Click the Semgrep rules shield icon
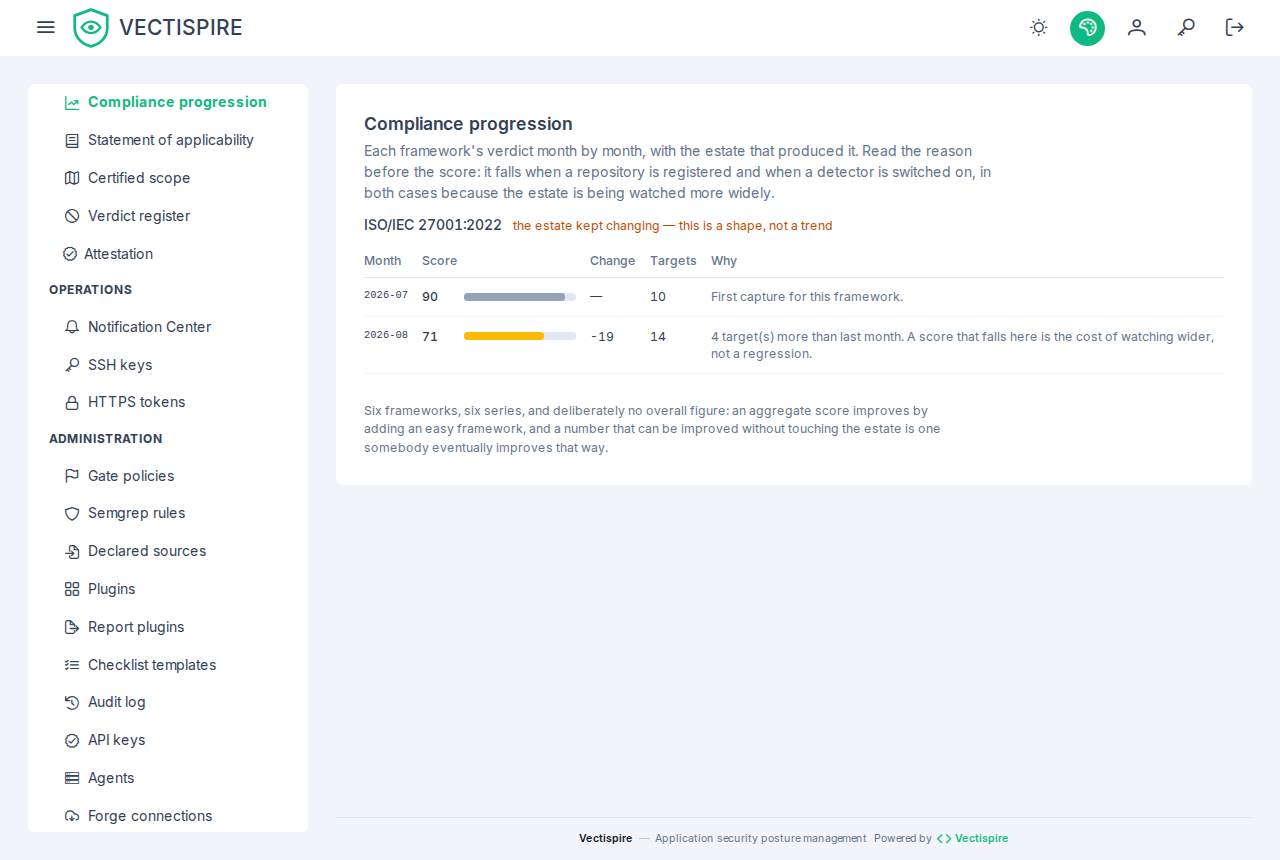This screenshot has width=1280, height=860. click(72, 513)
